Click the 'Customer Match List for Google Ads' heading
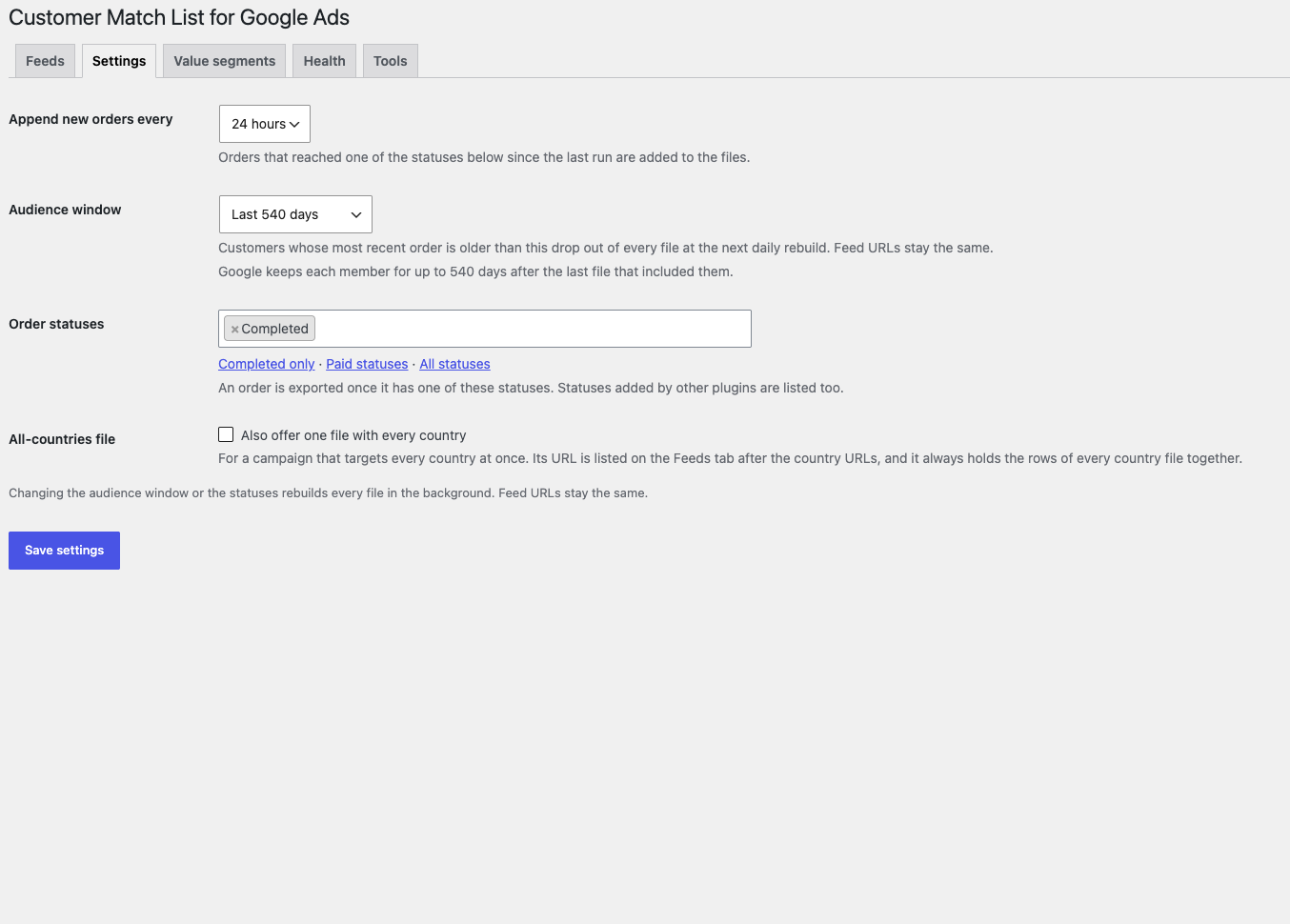This screenshot has height=924, width=1290. [179, 17]
